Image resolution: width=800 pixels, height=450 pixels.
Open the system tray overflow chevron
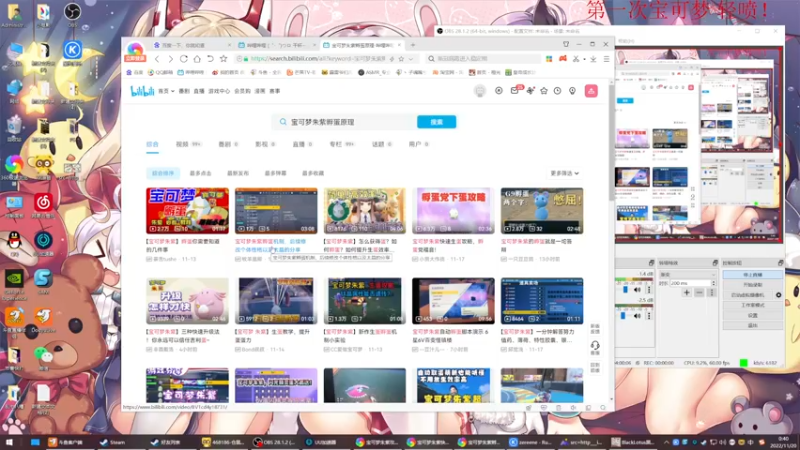pos(666,442)
